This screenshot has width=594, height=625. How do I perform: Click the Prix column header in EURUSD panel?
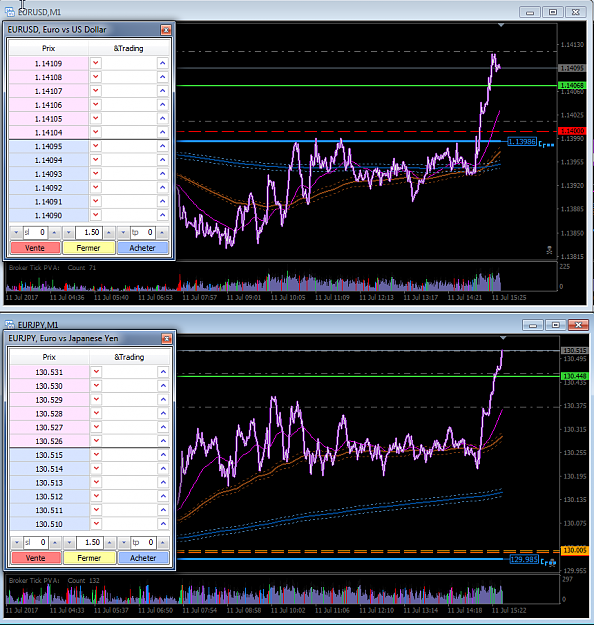coord(49,48)
